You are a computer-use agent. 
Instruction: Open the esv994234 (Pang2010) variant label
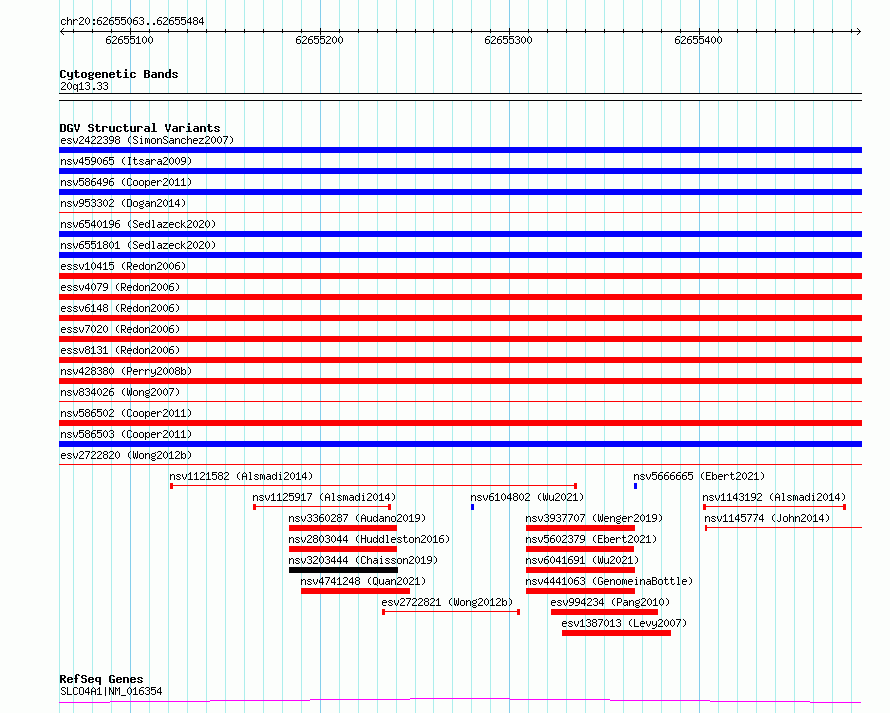click(x=610, y=602)
